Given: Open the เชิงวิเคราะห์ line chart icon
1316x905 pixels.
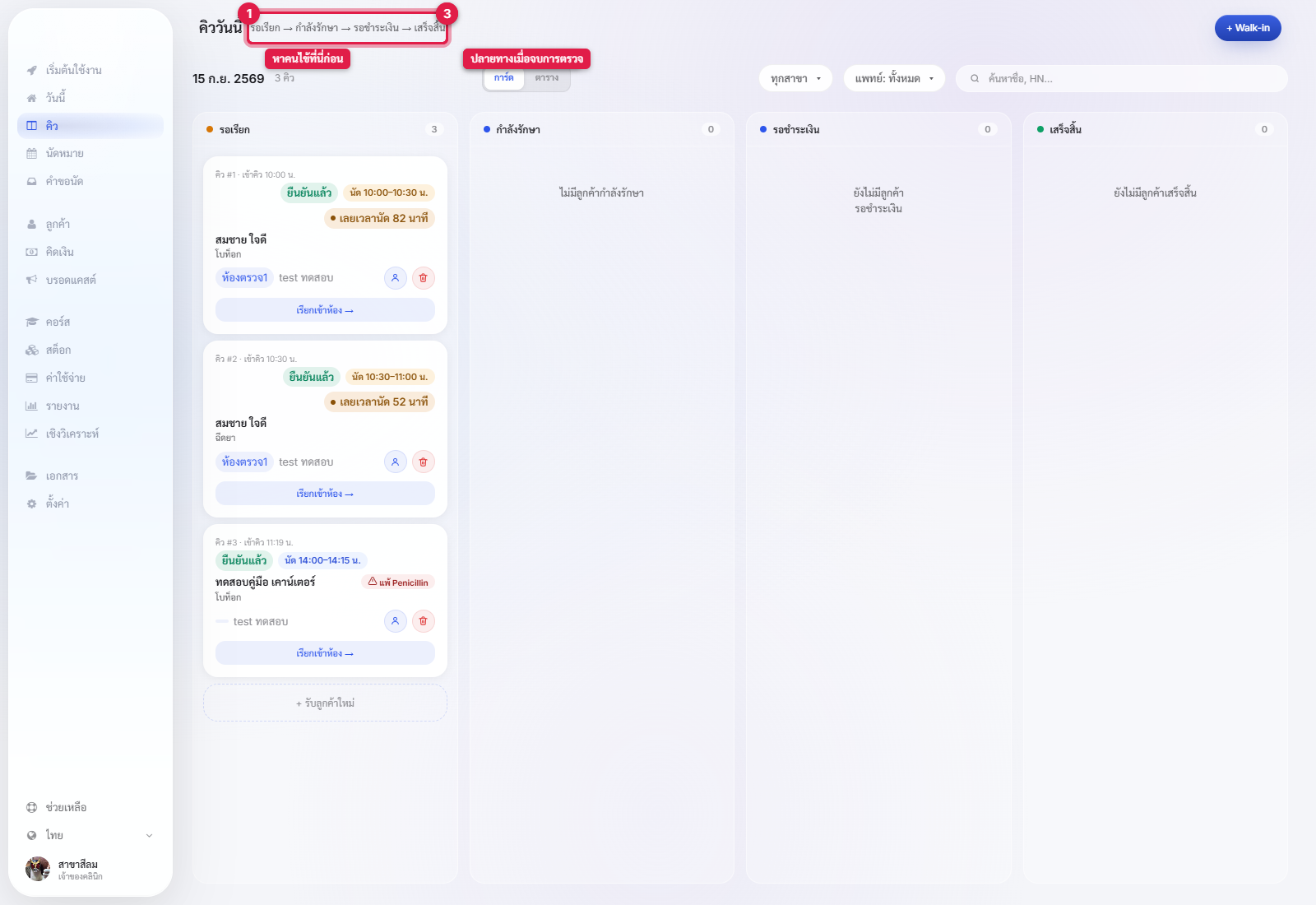Looking at the screenshot, I should click(31, 434).
